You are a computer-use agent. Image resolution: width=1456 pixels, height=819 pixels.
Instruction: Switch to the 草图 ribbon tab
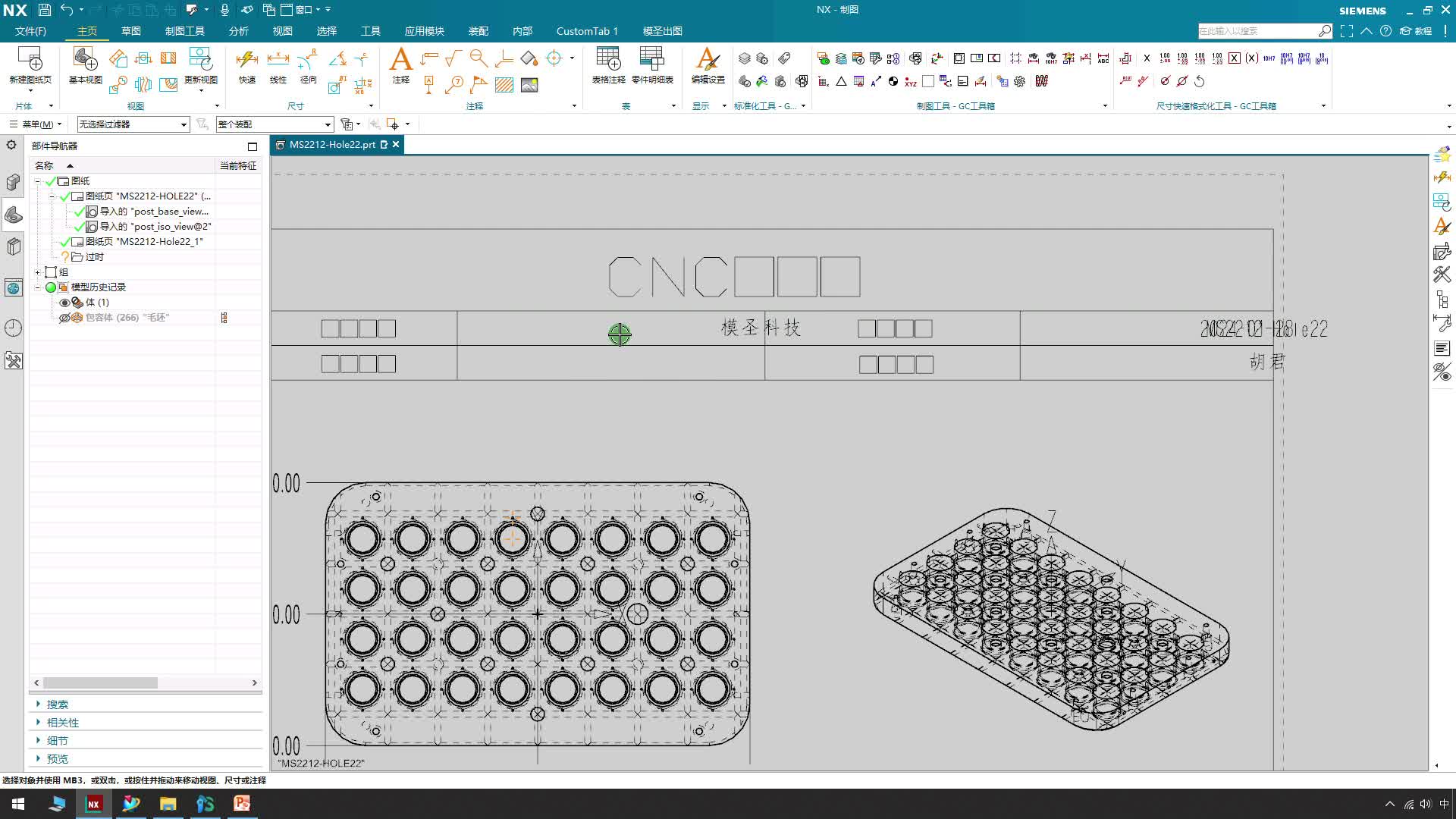131,31
